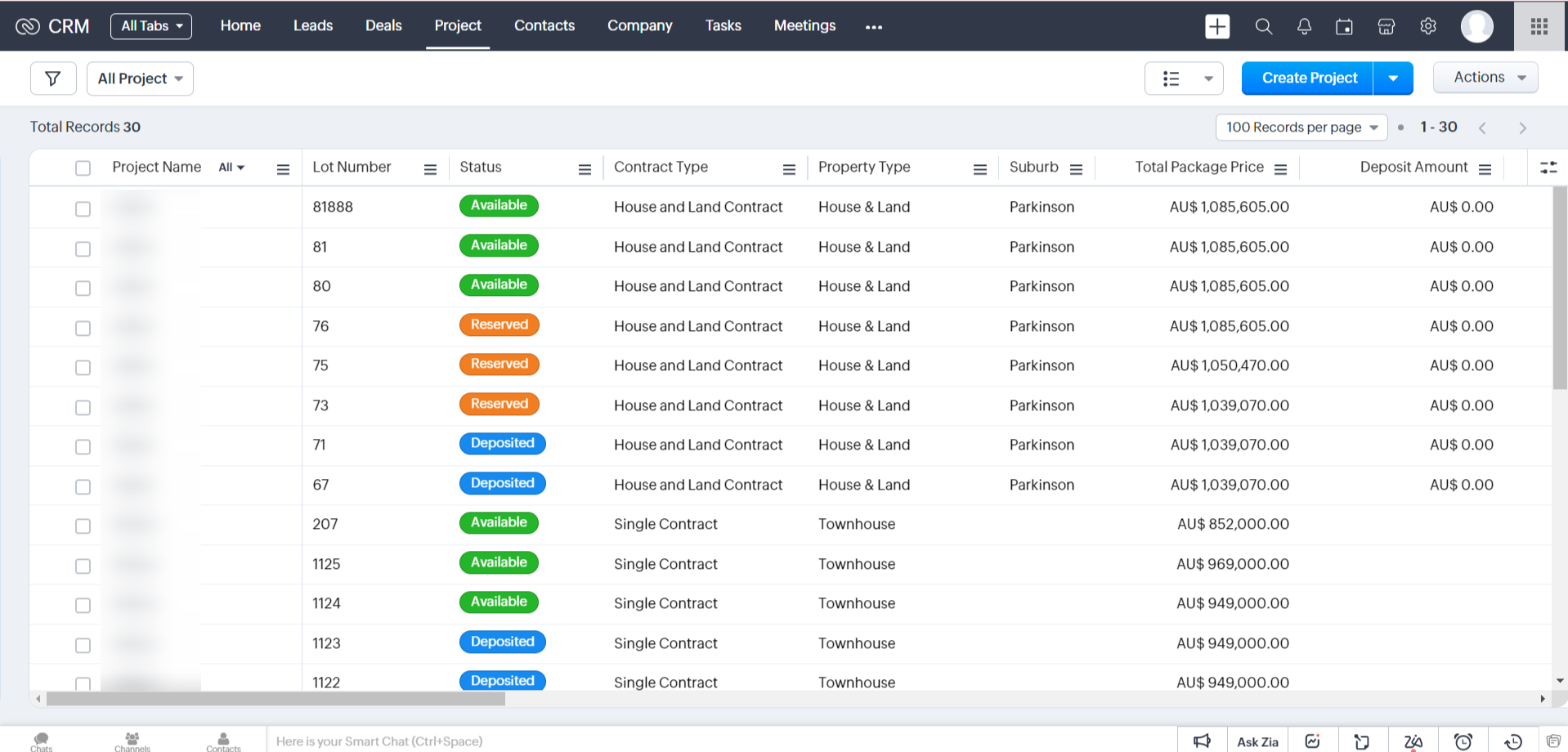Click the horizontal scrollbar of the table
The width and height of the screenshot is (1568, 752).
(276, 699)
